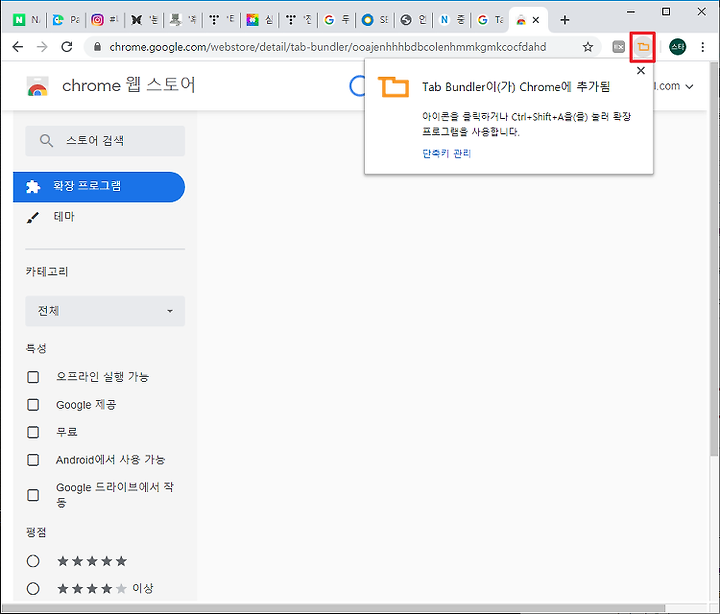Viewport: 720px width, 614px height.
Task: Click the chrome 웹 스토어 title
Action: coord(129,85)
